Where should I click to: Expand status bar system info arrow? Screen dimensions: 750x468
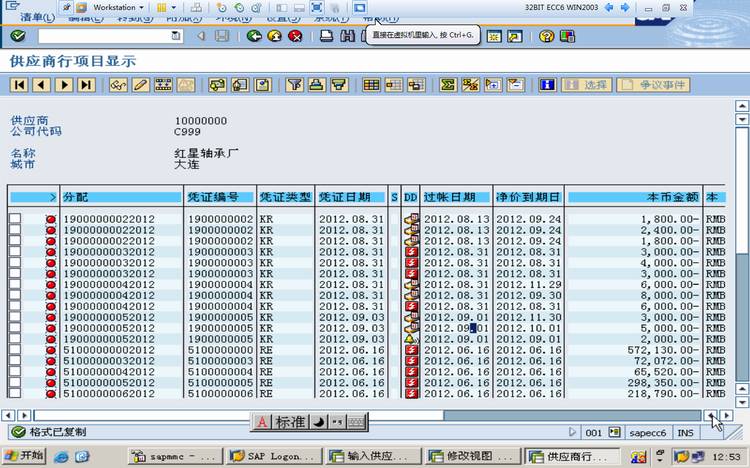573,433
